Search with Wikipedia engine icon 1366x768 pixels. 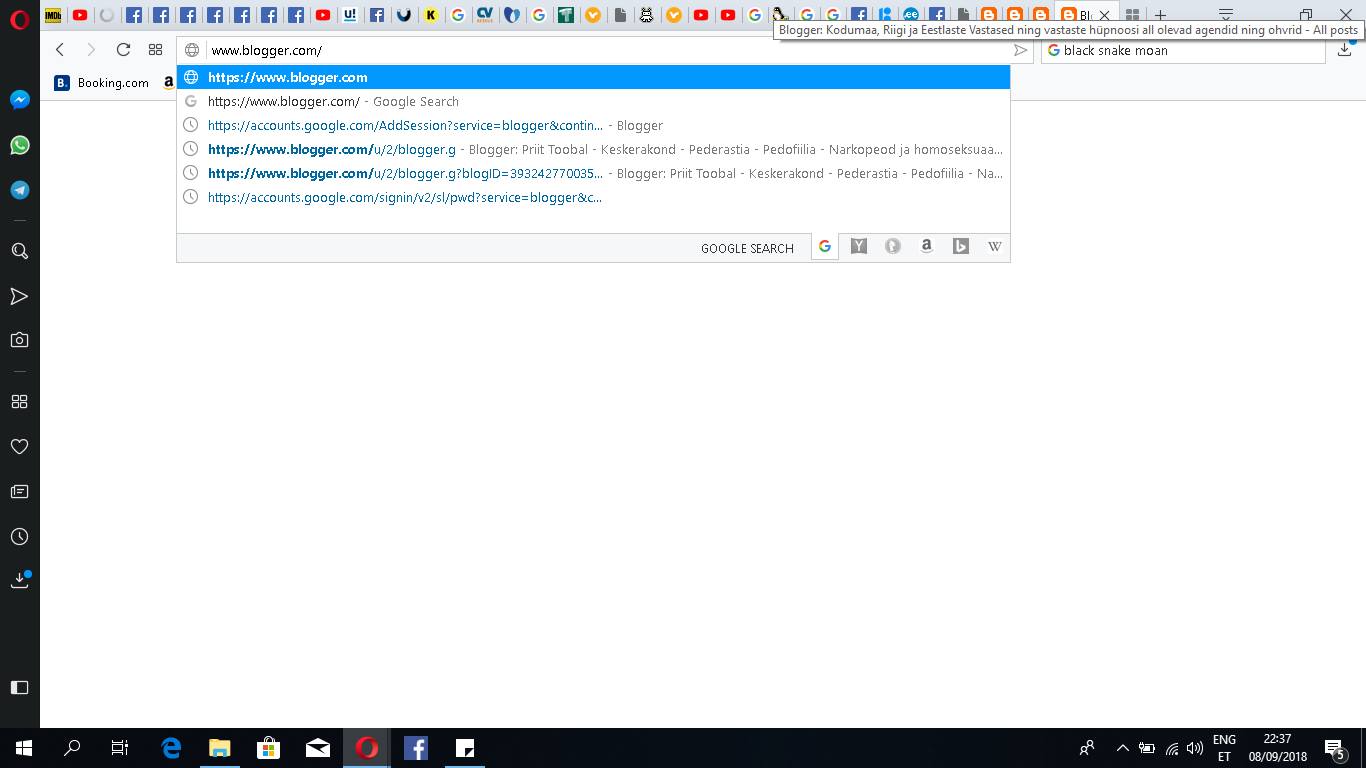(995, 247)
